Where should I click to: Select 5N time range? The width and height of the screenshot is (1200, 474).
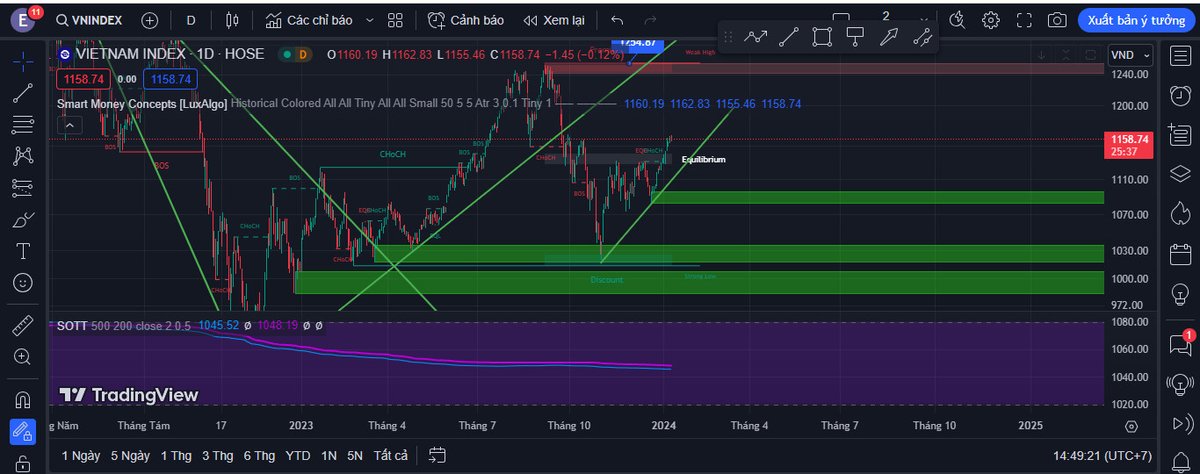pos(355,455)
